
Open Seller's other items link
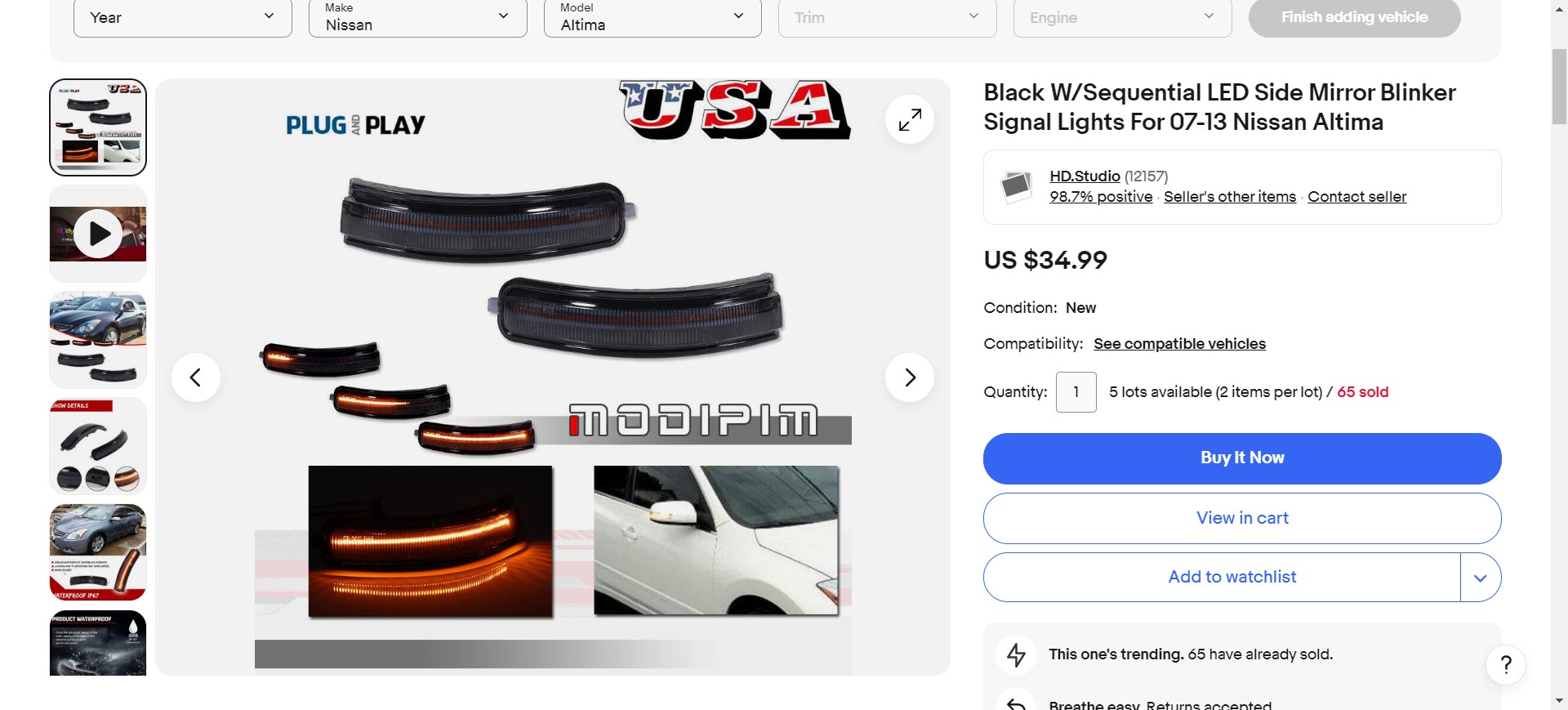pyautogui.click(x=1230, y=197)
